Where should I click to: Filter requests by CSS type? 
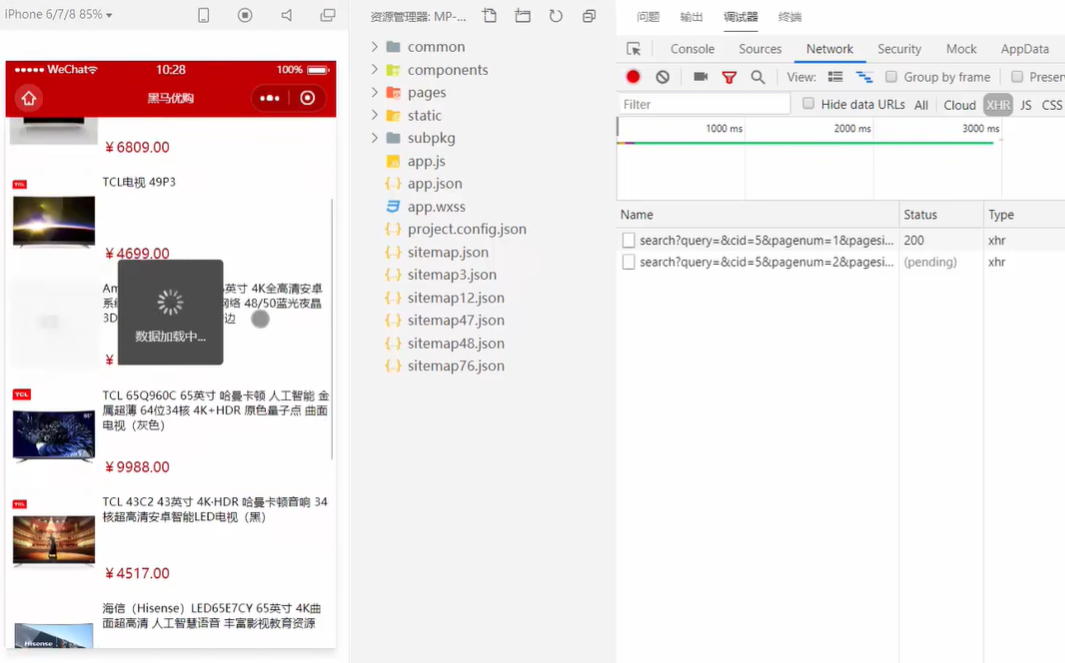click(1051, 105)
